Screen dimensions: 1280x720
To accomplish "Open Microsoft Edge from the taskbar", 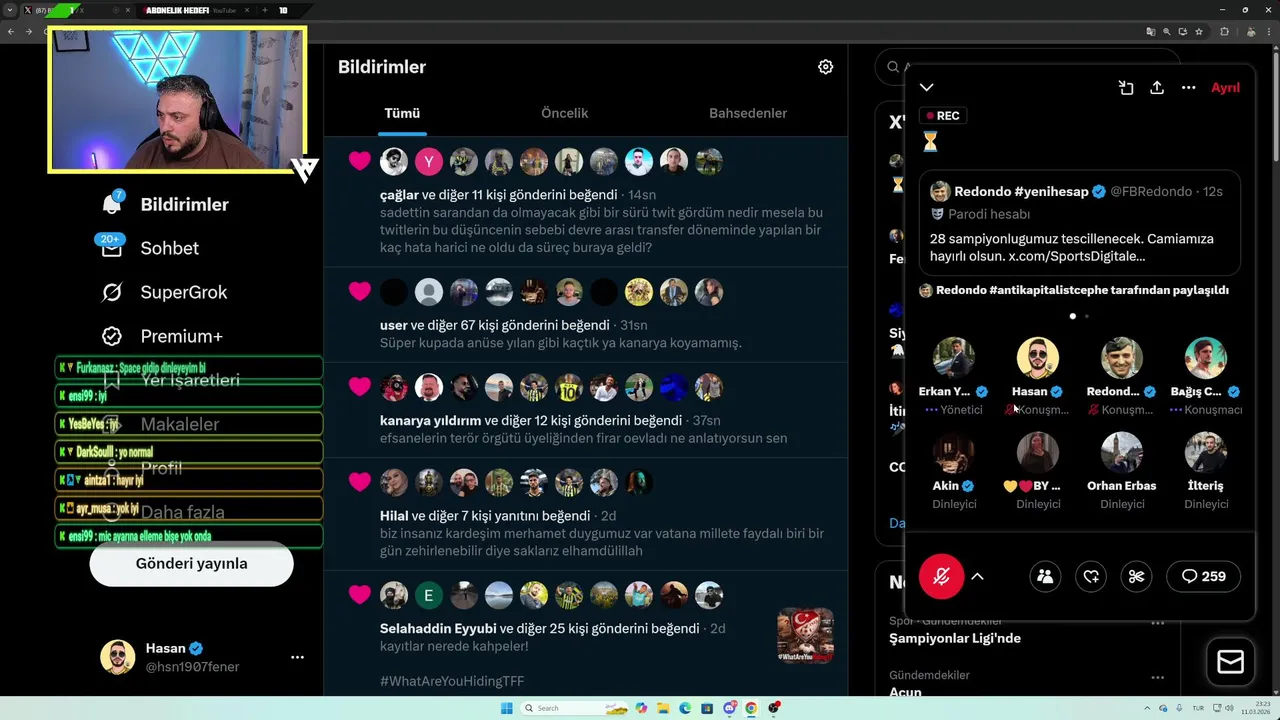I will click(685, 708).
